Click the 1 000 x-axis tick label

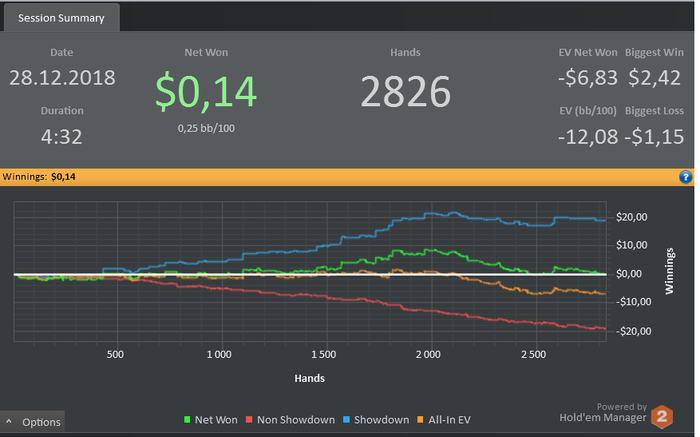tap(219, 355)
